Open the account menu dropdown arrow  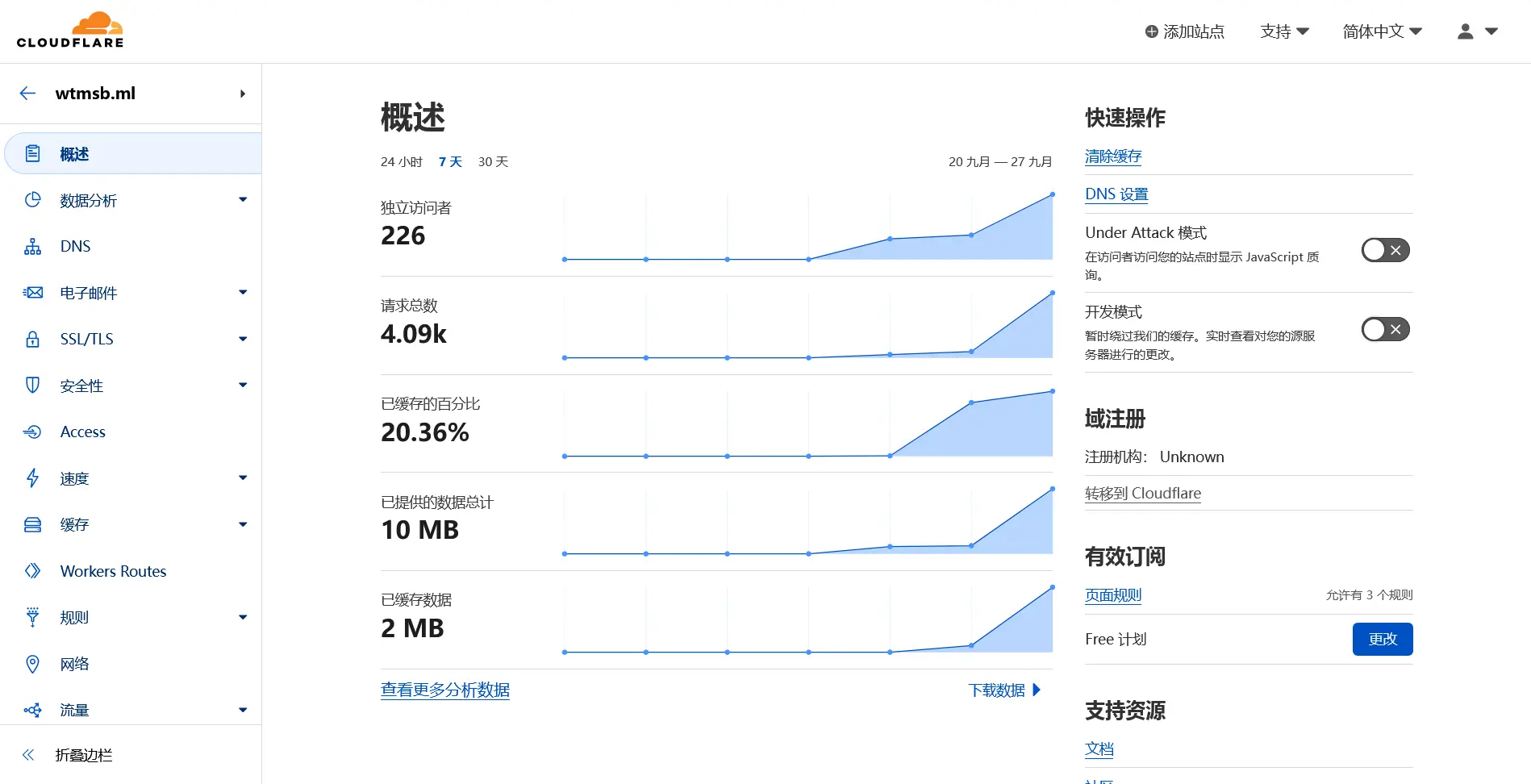pos(1491,31)
